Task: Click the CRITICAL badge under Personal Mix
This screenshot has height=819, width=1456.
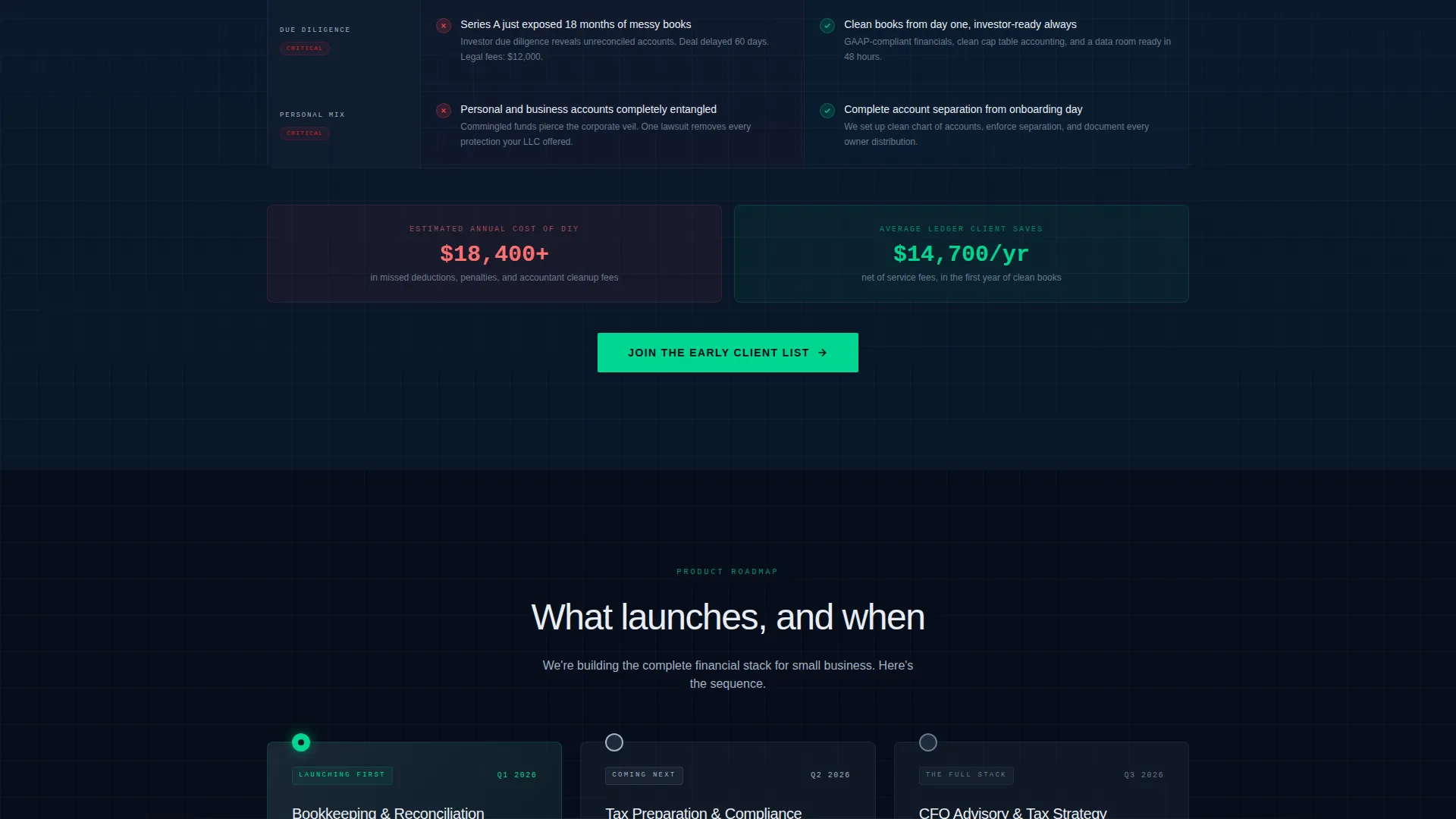Action: 305,133
